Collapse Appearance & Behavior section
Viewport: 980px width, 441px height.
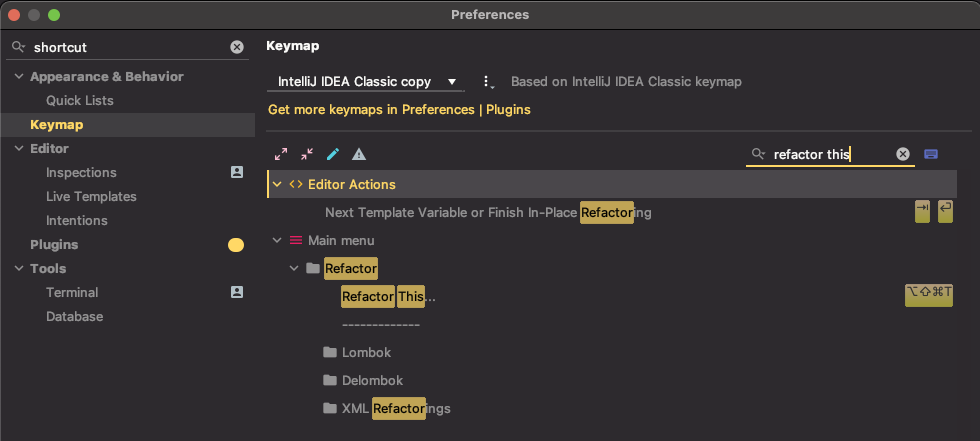(x=19, y=77)
